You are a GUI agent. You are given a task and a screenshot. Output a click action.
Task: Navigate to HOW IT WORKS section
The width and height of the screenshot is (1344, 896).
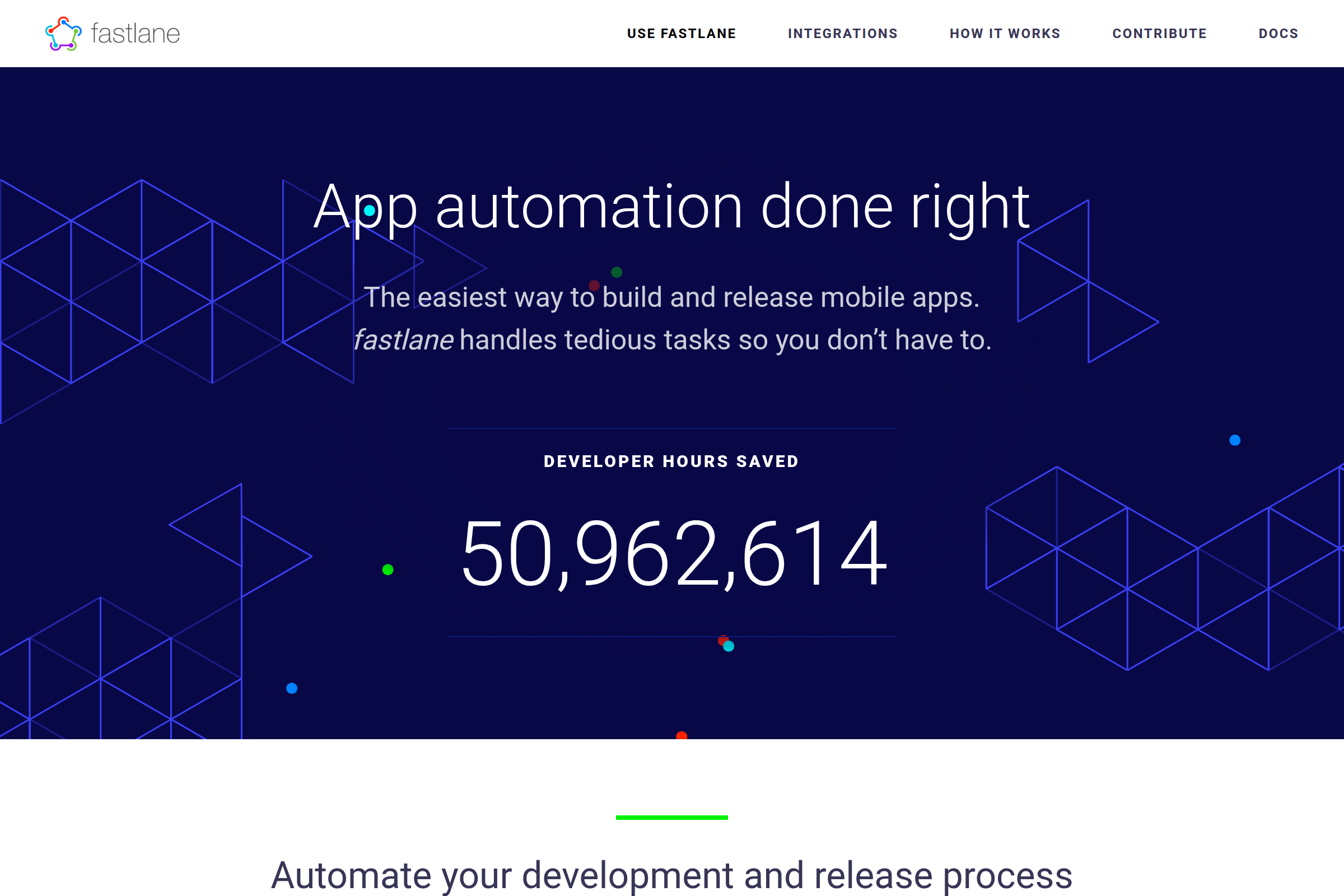1005,33
